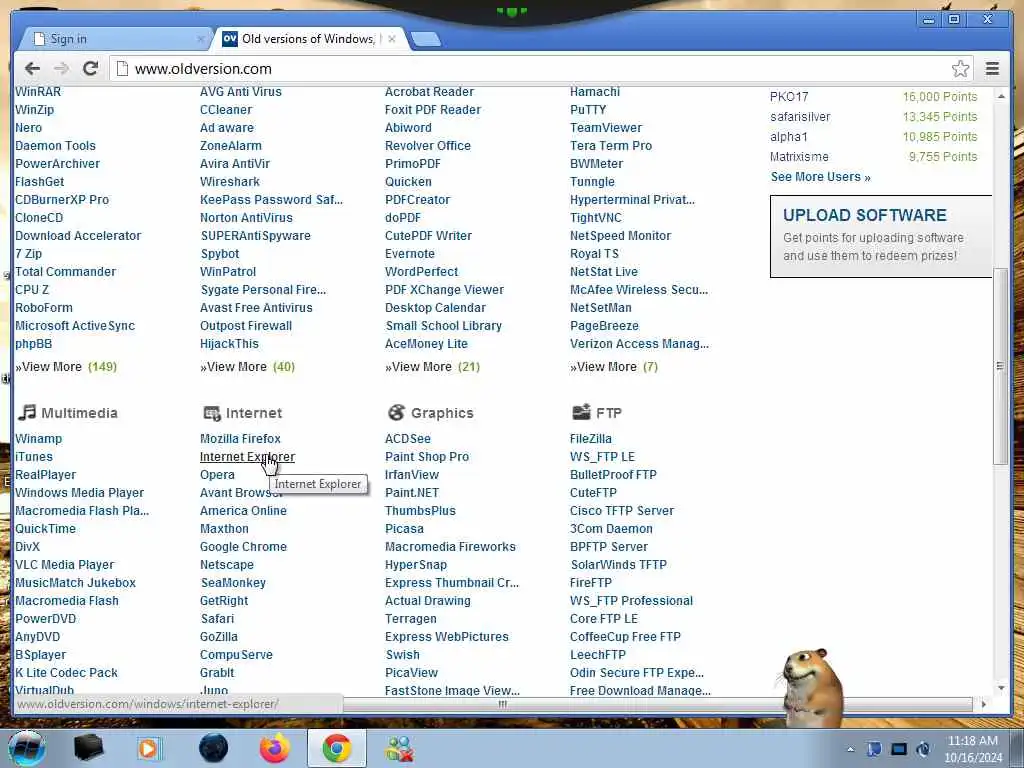Open the WinZip link

click(35, 110)
